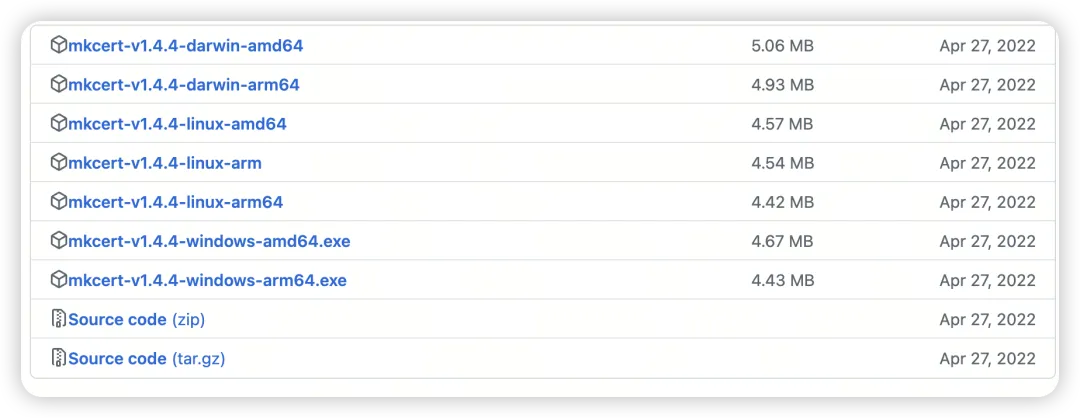Click Apr 27, 2022 date on tar.gz row
Viewport: 1080px width, 418px height.
[987, 359]
